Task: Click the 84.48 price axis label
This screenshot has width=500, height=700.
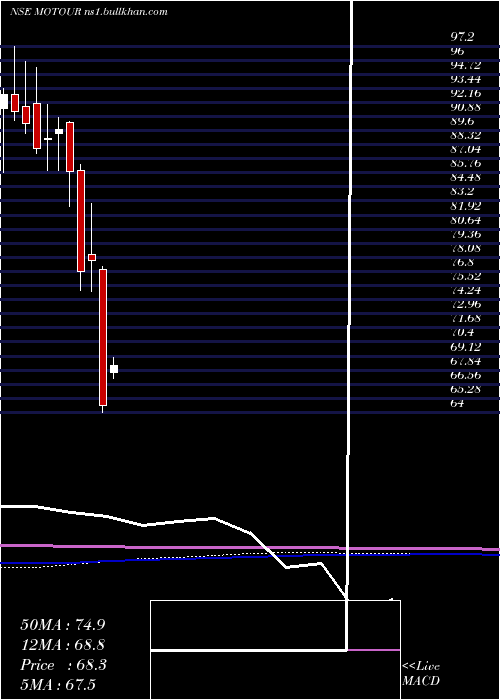Action: point(465,178)
